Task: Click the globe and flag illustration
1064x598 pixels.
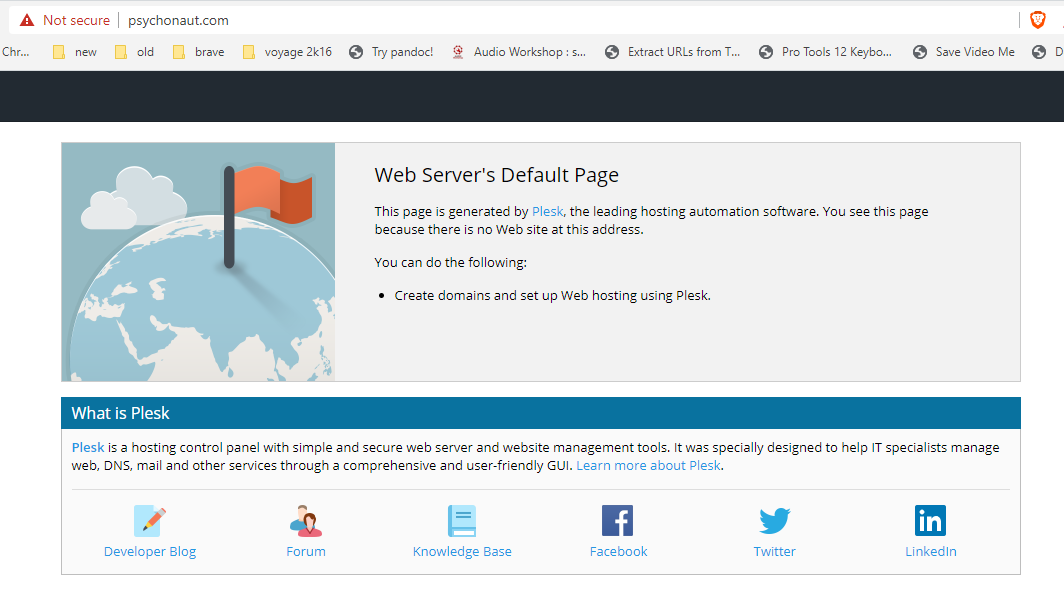Action: pyautogui.click(x=198, y=262)
